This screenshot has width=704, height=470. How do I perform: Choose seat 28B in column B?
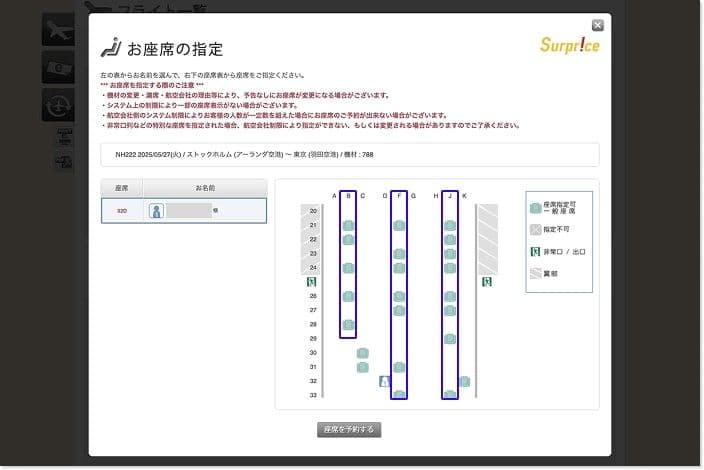click(x=348, y=325)
